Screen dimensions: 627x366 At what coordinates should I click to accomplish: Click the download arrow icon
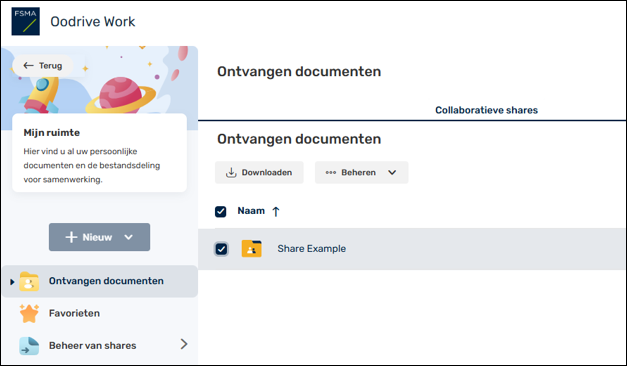[231, 173]
